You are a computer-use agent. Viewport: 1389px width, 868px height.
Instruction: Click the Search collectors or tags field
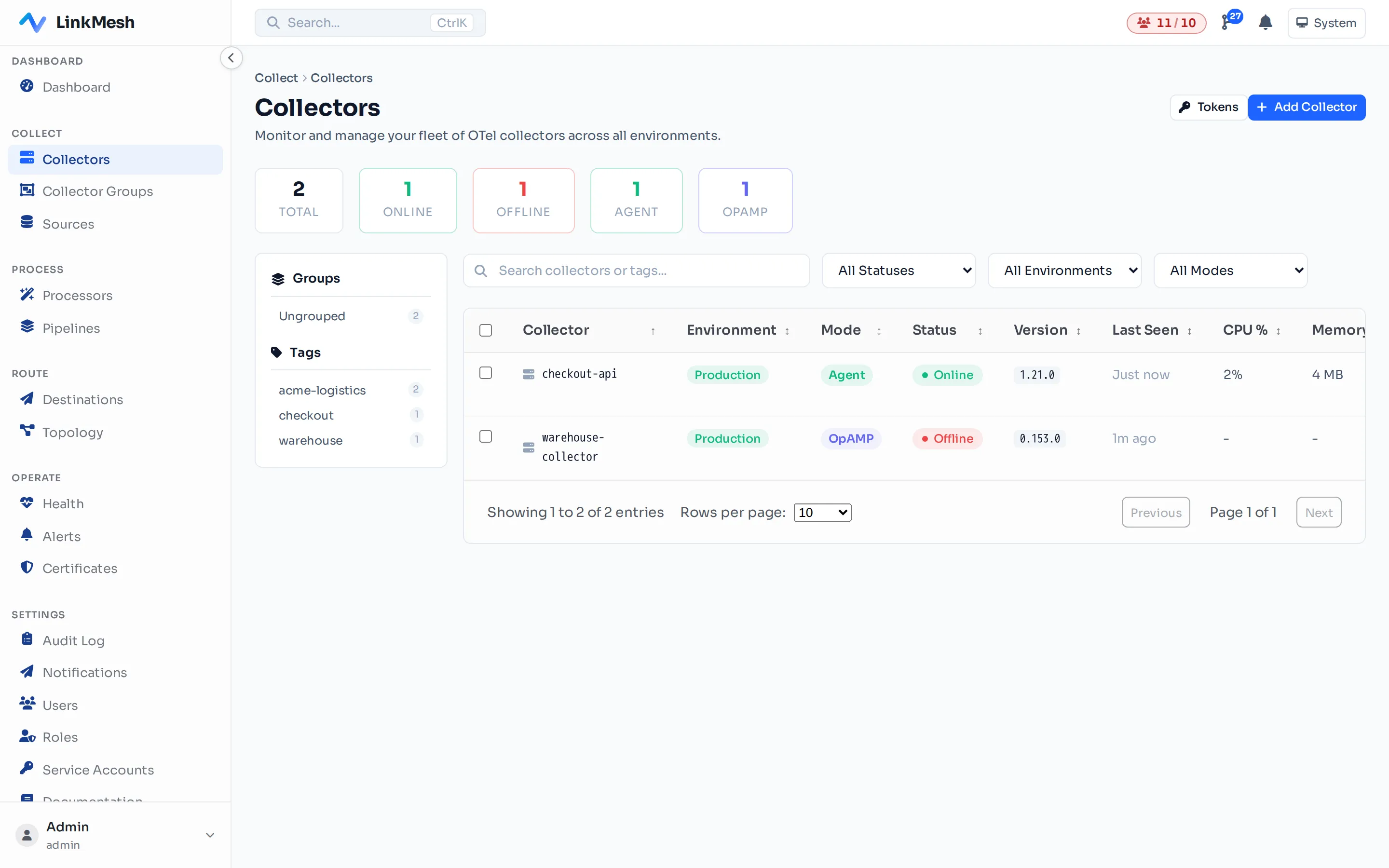636,271
